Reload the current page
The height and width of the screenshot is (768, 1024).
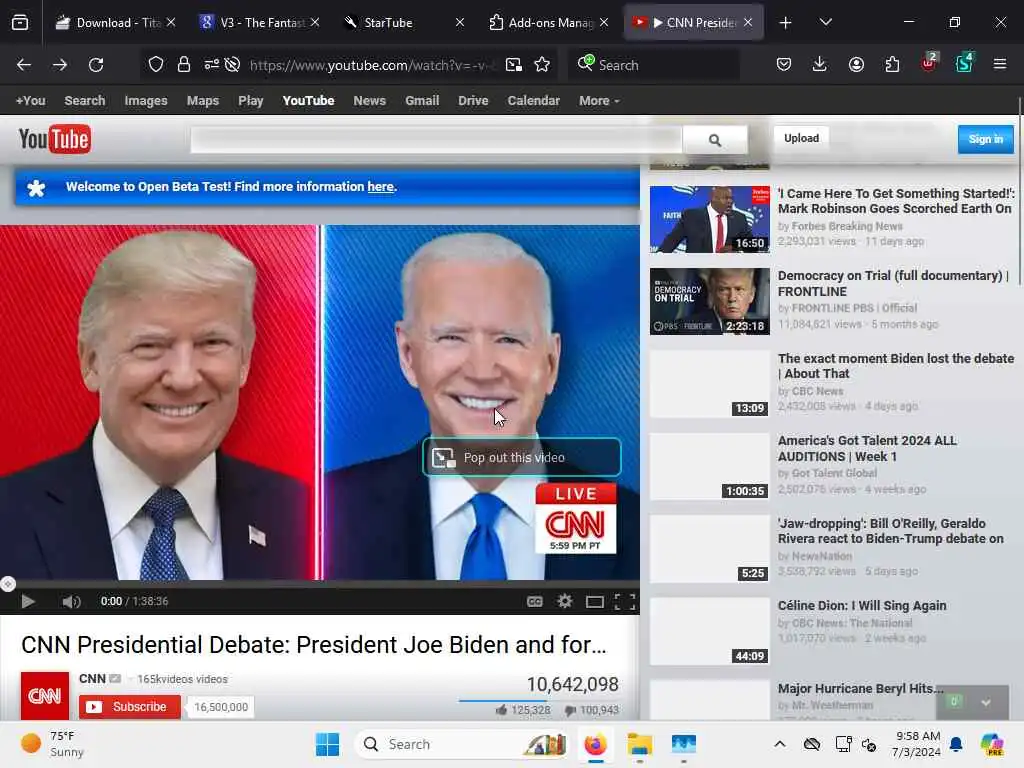(x=96, y=65)
